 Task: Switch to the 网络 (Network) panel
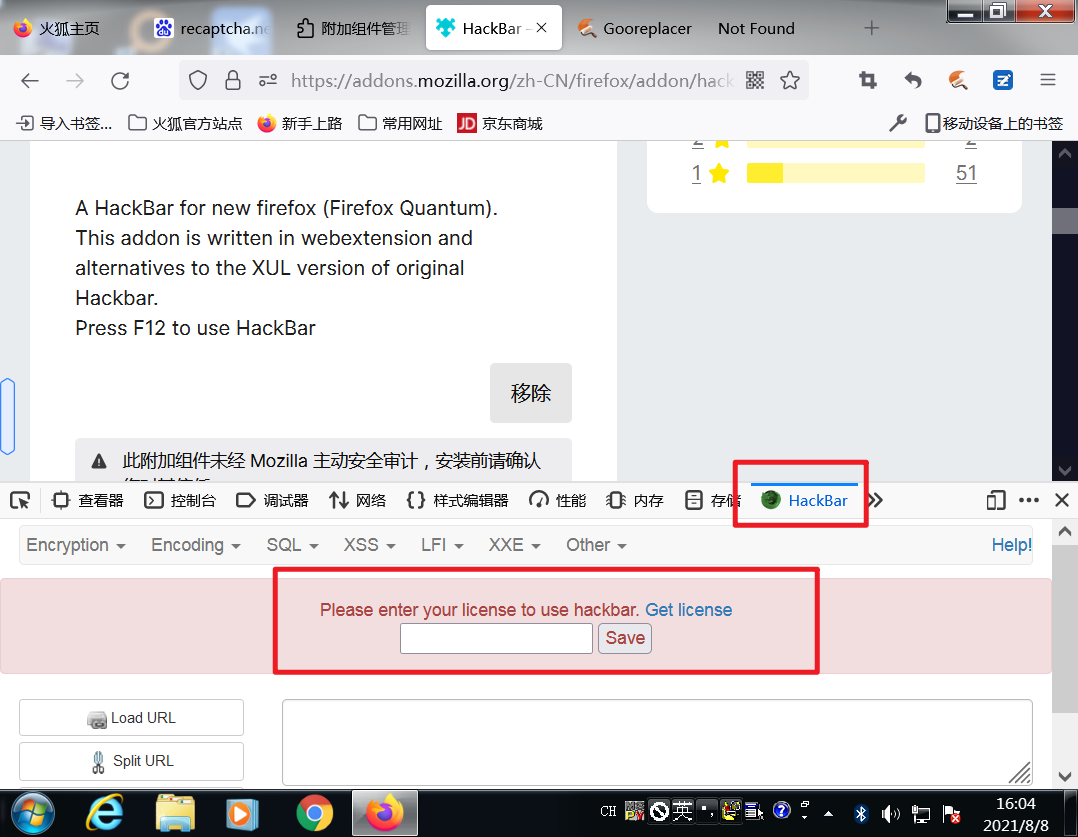(x=356, y=500)
